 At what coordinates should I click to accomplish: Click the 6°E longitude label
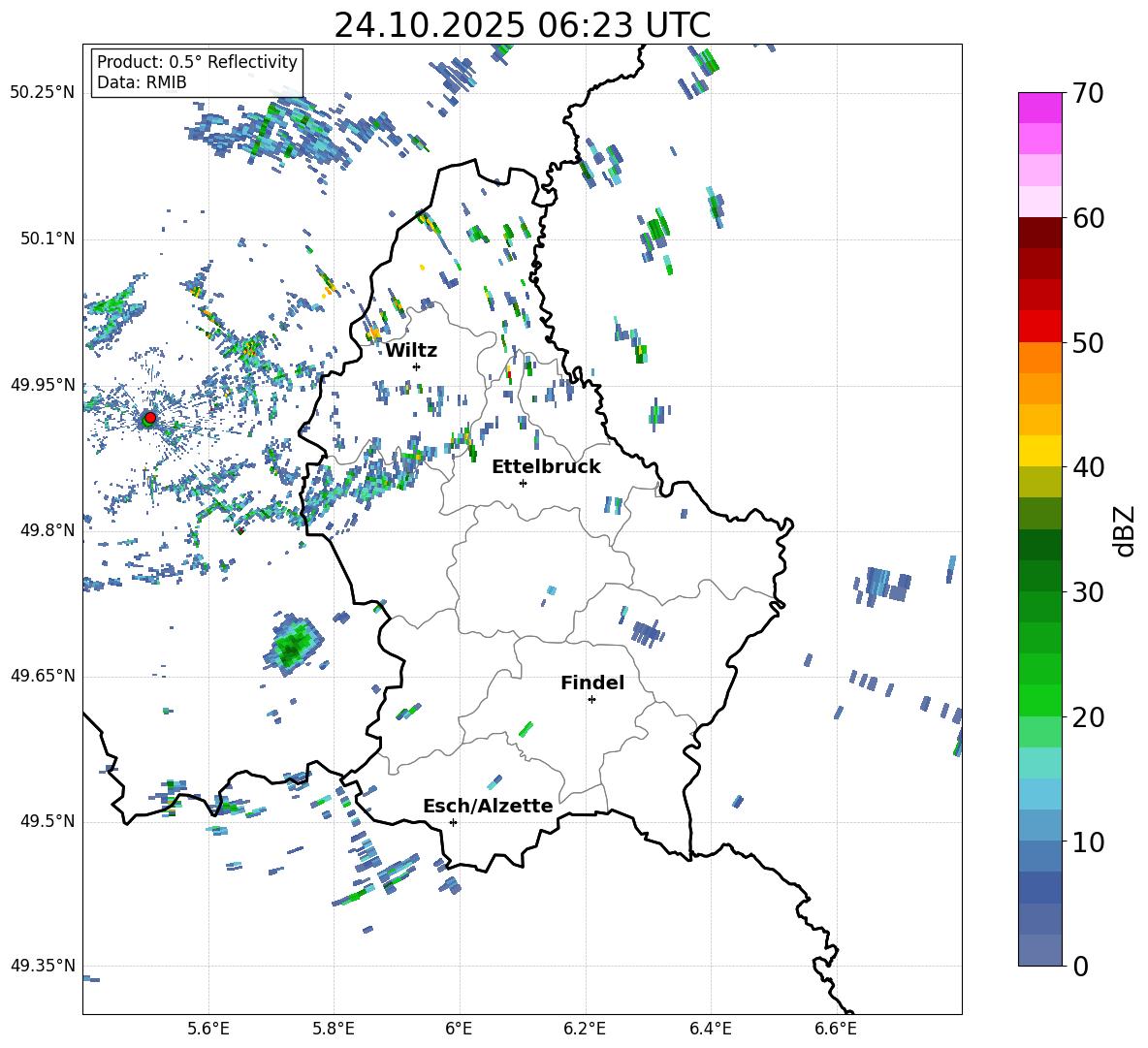click(x=459, y=1029)
